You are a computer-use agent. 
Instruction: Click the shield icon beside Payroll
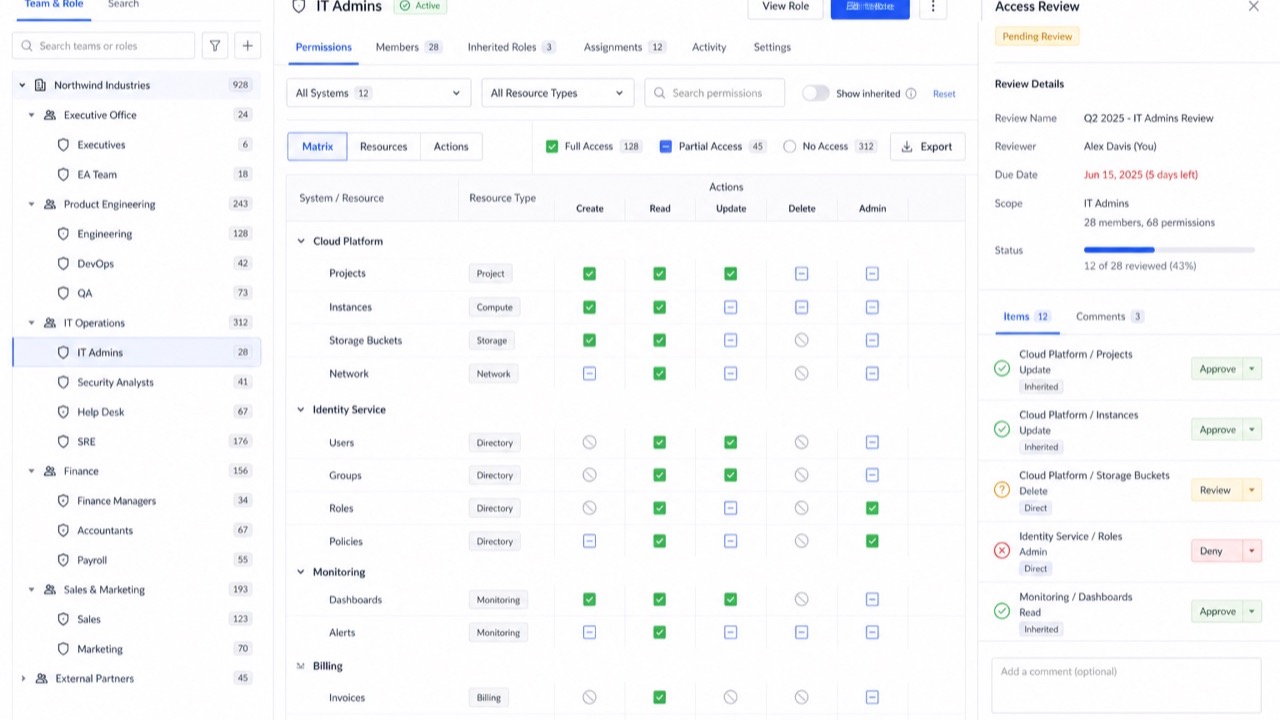pos(64,560)
